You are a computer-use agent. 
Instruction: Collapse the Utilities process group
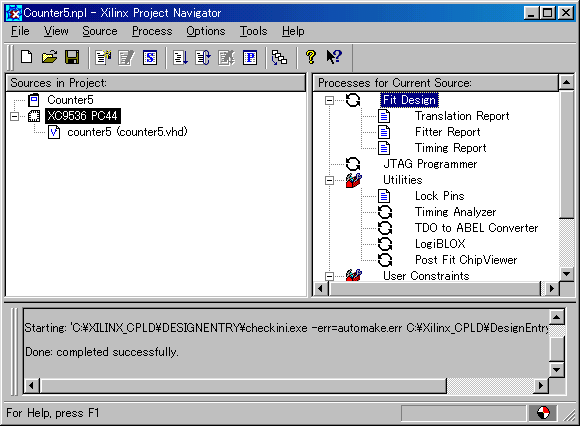(329, 180)
